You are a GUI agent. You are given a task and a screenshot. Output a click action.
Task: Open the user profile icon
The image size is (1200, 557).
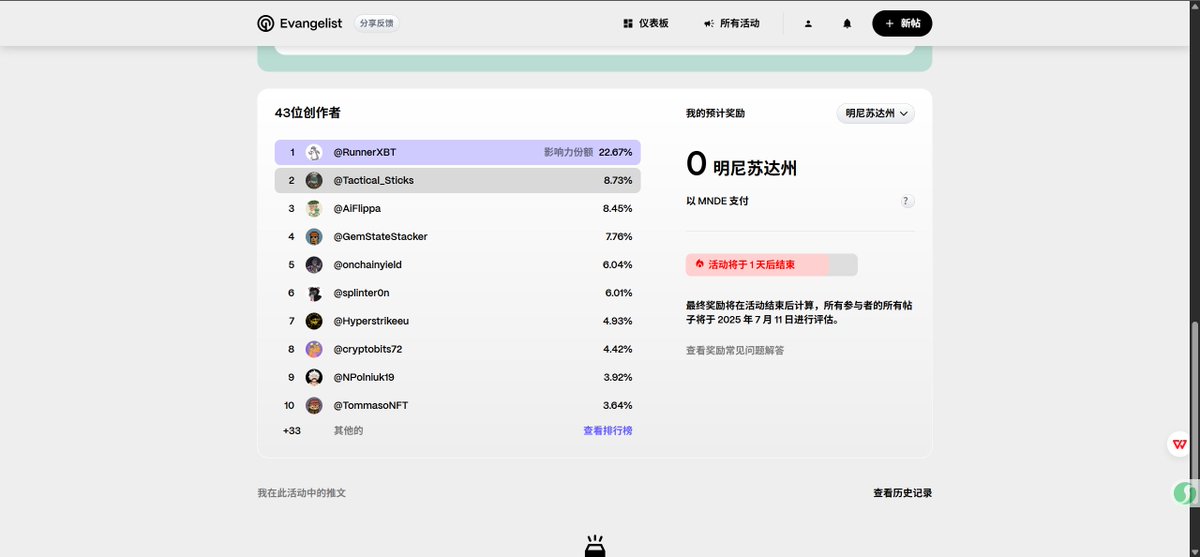click(x=808, y=23)
